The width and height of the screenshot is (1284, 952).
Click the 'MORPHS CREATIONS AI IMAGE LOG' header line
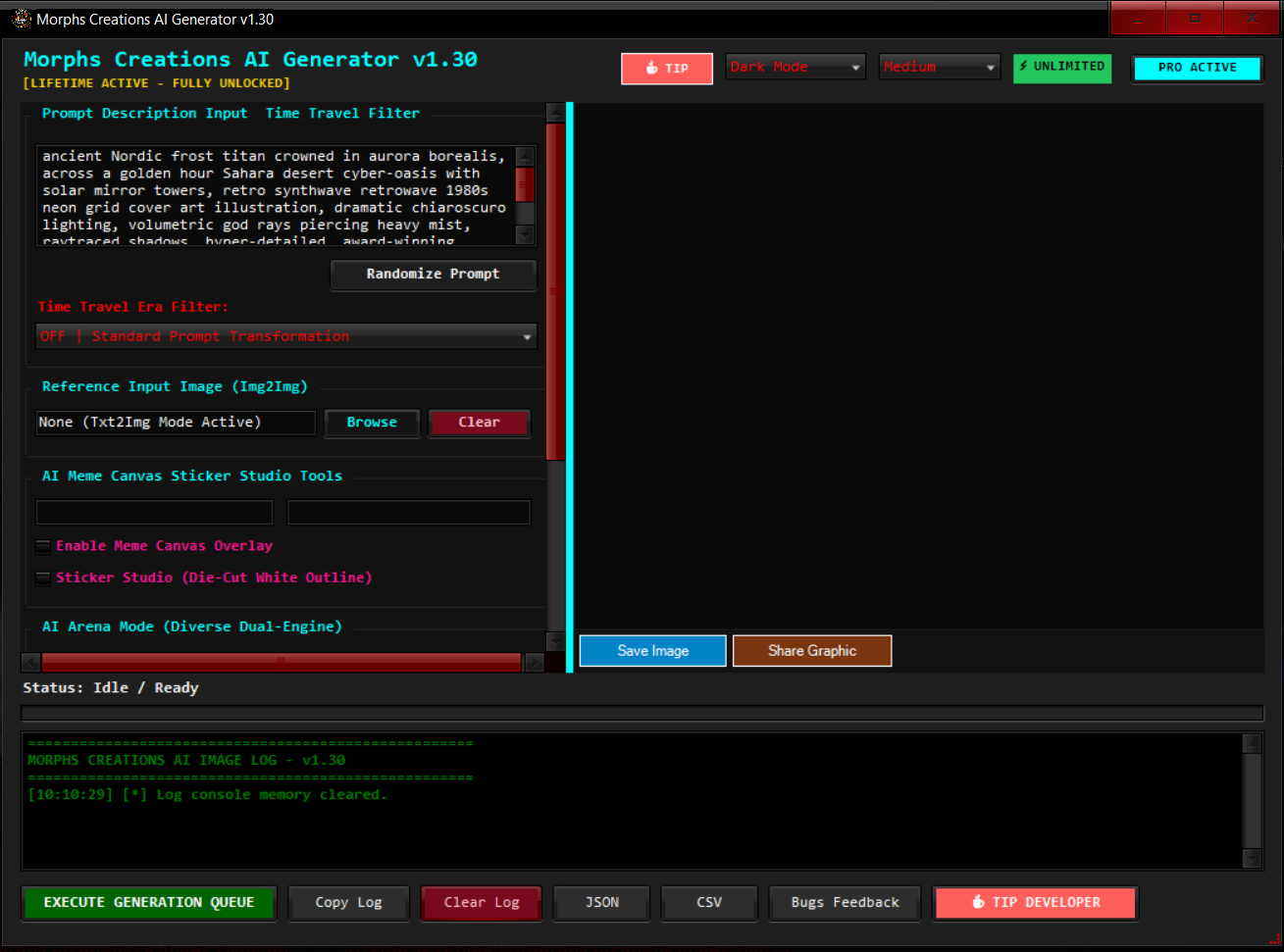point(186,761)
